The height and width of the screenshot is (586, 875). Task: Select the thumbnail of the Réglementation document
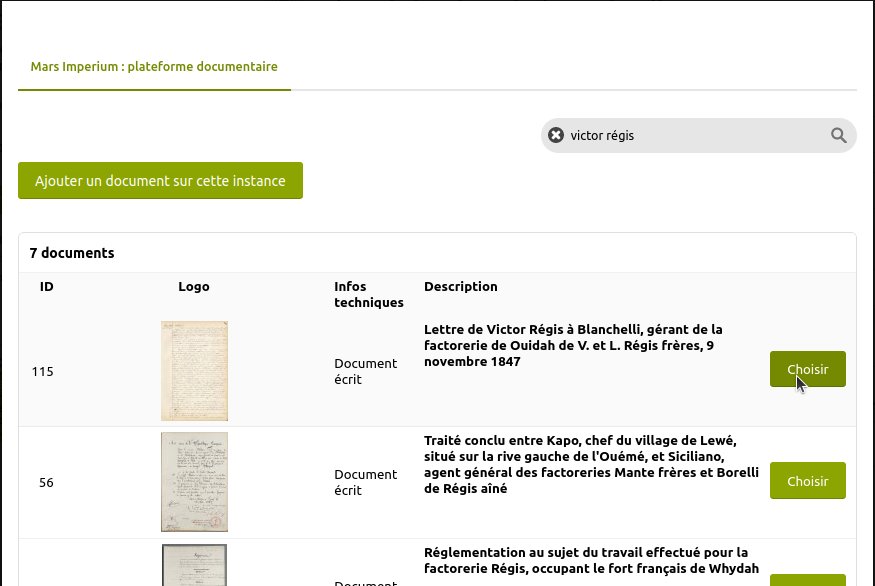click(194, 566)
